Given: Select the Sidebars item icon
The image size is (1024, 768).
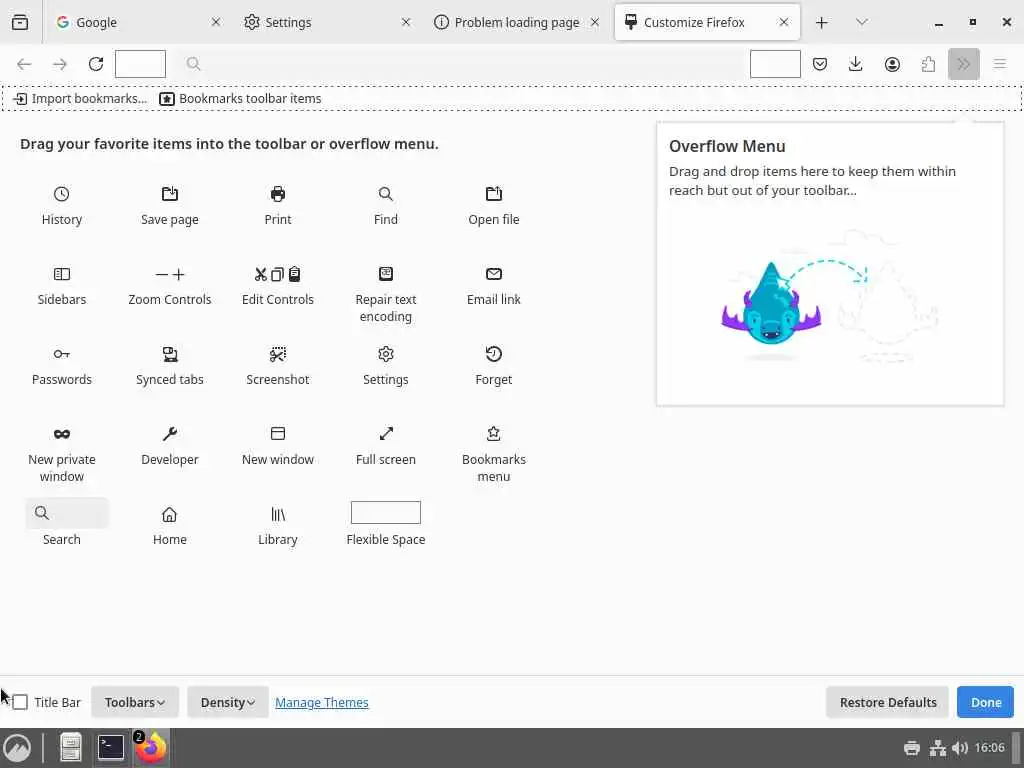Looking at the screenshot, I should pyautogui.click(x=61, y=274).
